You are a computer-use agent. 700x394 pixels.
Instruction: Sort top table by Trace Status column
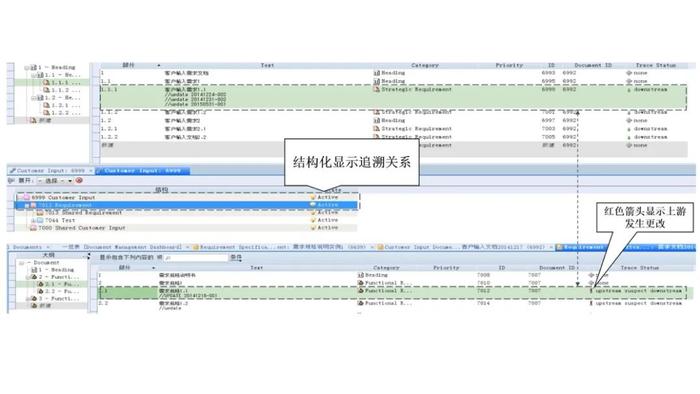click(x=656, y=65)
